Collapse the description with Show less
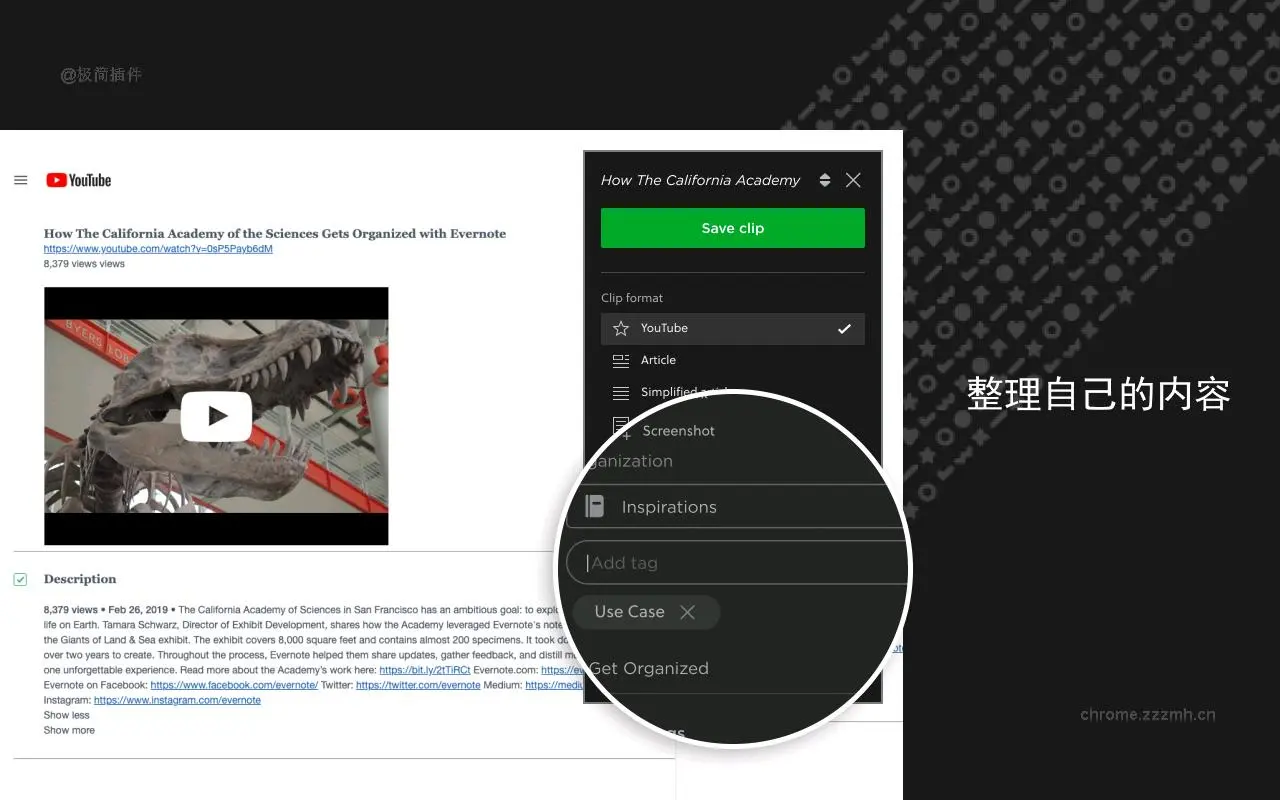 pyautogui.click(x=64, y=715)
